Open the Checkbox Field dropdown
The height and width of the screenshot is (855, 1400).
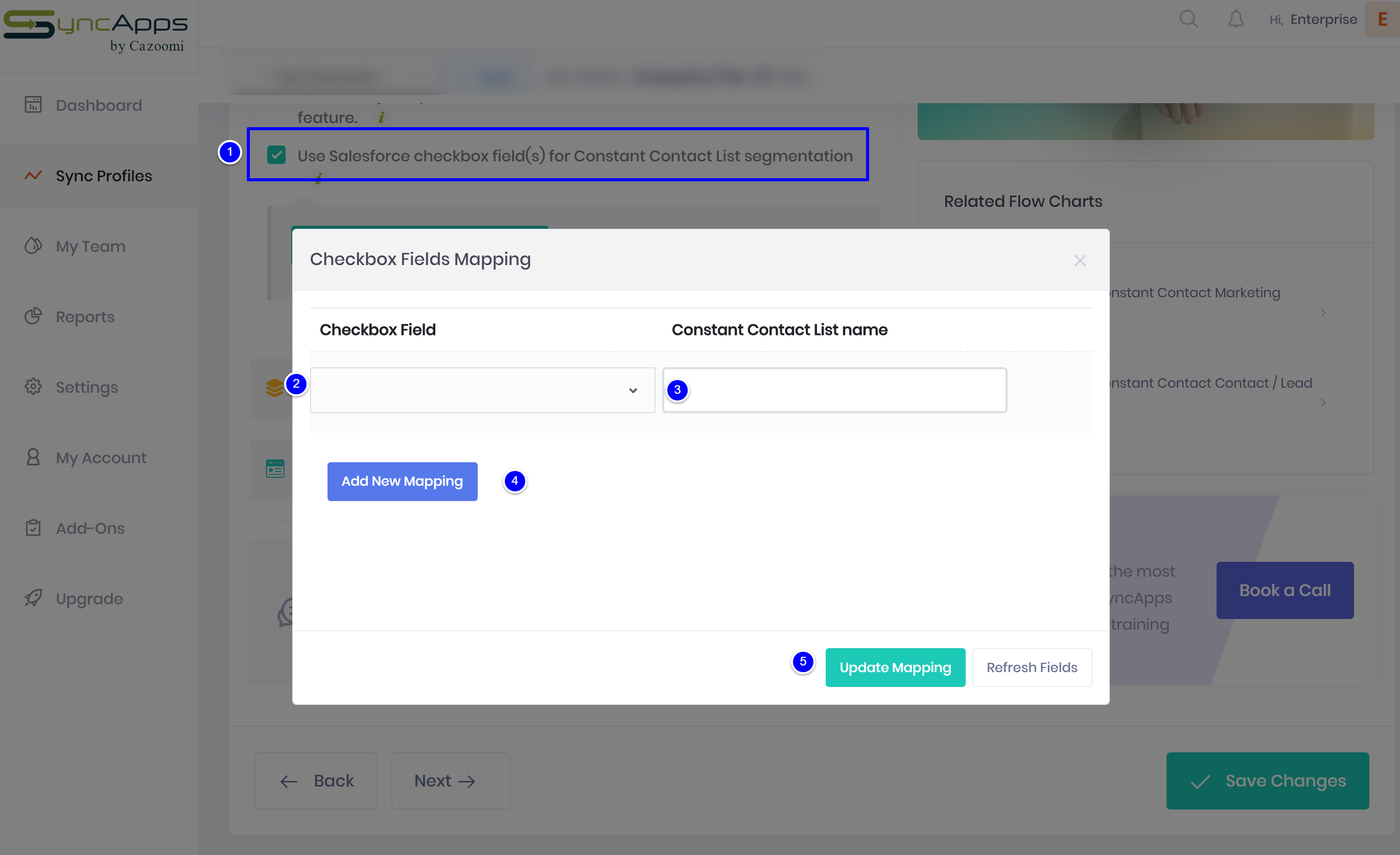pyautogui.click(x=482, y=390)
